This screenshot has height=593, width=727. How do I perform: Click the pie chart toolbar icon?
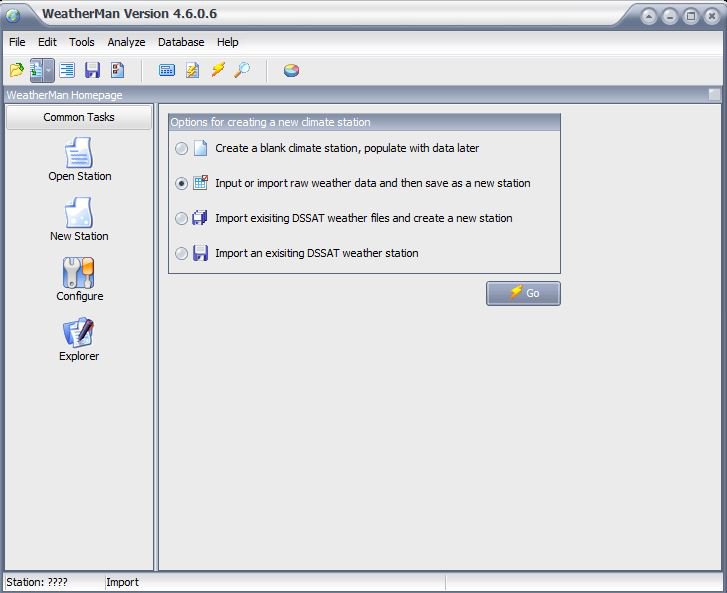291,70
